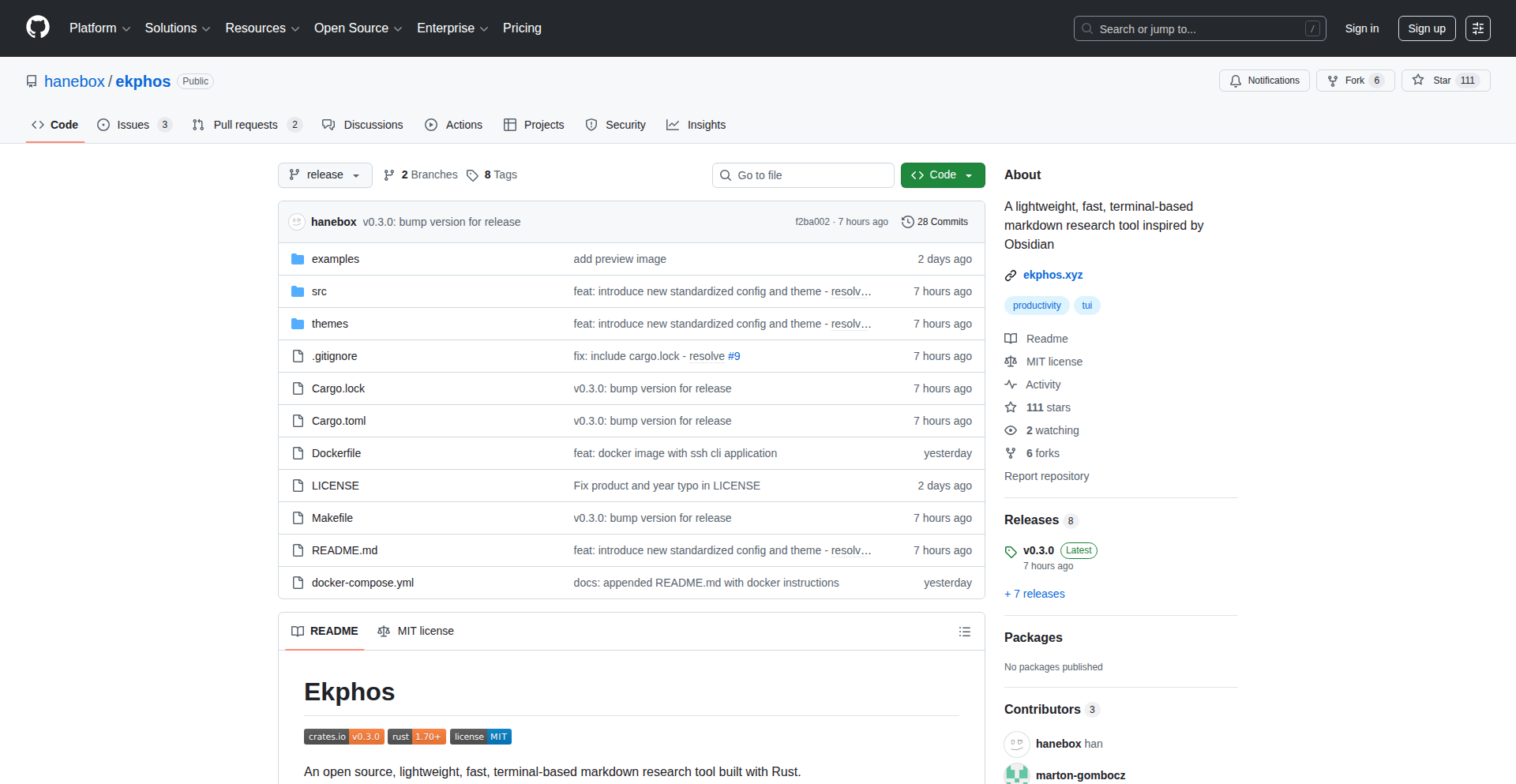The width and height of the screenshot is (1516, 784).
Task: Click the fork icon beside 6 forks
Action: coord(1011,453)
